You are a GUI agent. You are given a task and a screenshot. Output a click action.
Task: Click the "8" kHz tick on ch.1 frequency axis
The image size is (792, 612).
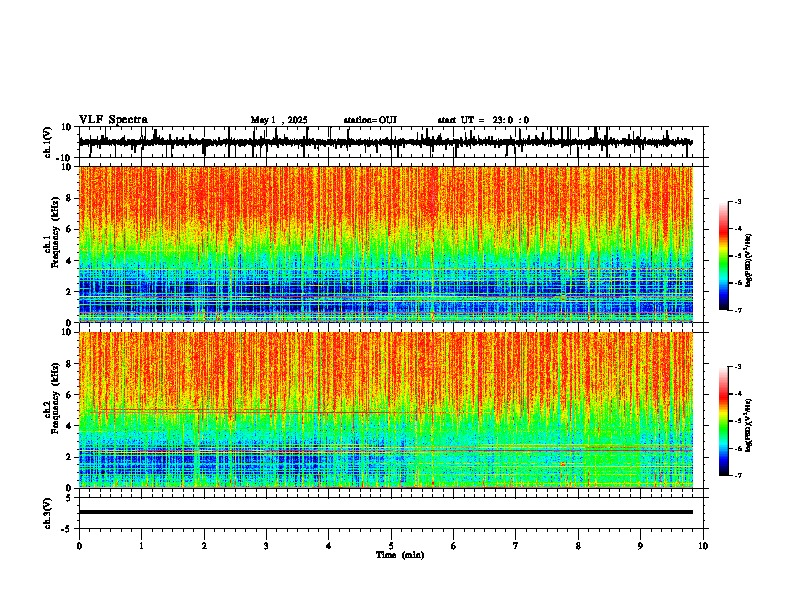tap(70, 198)
